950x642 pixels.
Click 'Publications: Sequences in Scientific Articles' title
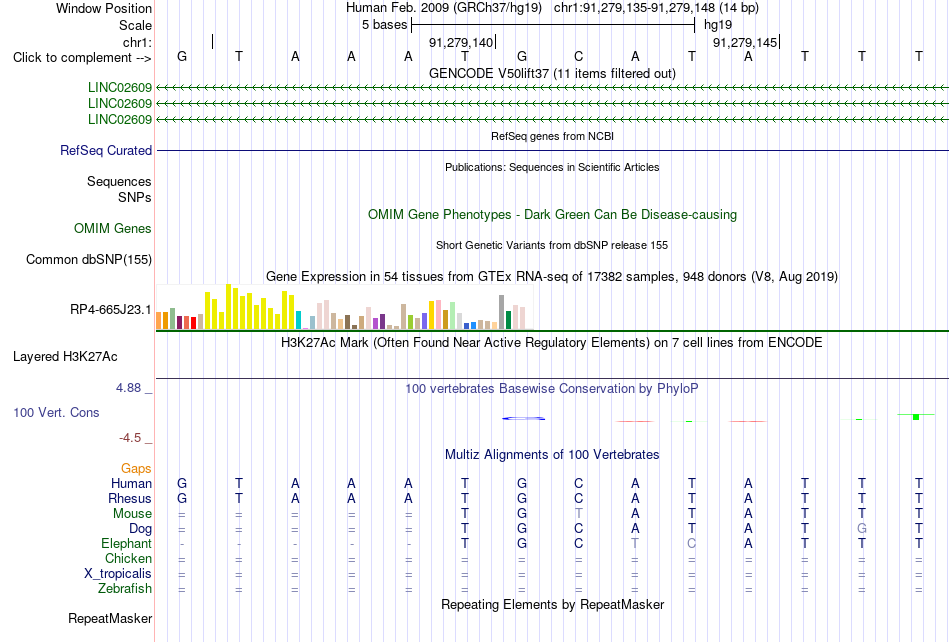coord(552,167)
